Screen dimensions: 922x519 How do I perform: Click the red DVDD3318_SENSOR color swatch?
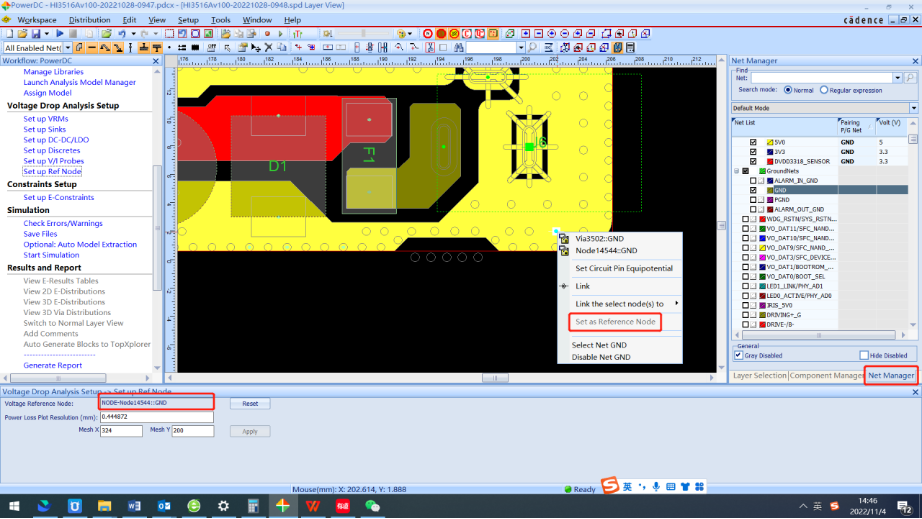(x=770, y=161)
